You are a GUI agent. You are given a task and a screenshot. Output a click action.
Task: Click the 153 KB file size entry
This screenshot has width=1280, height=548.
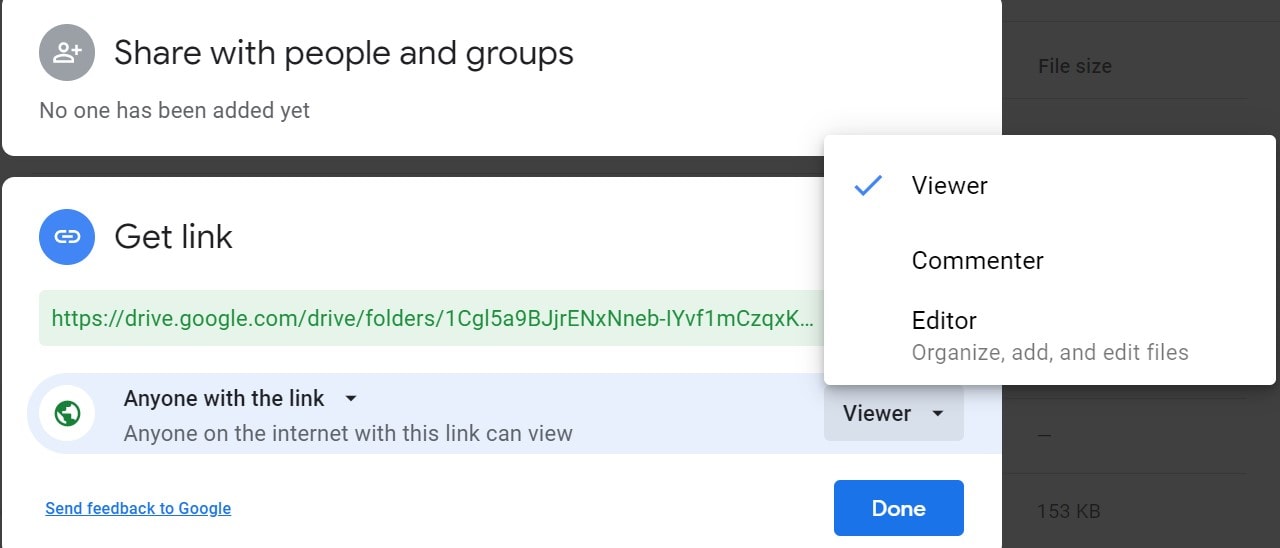coord(1068,511)
